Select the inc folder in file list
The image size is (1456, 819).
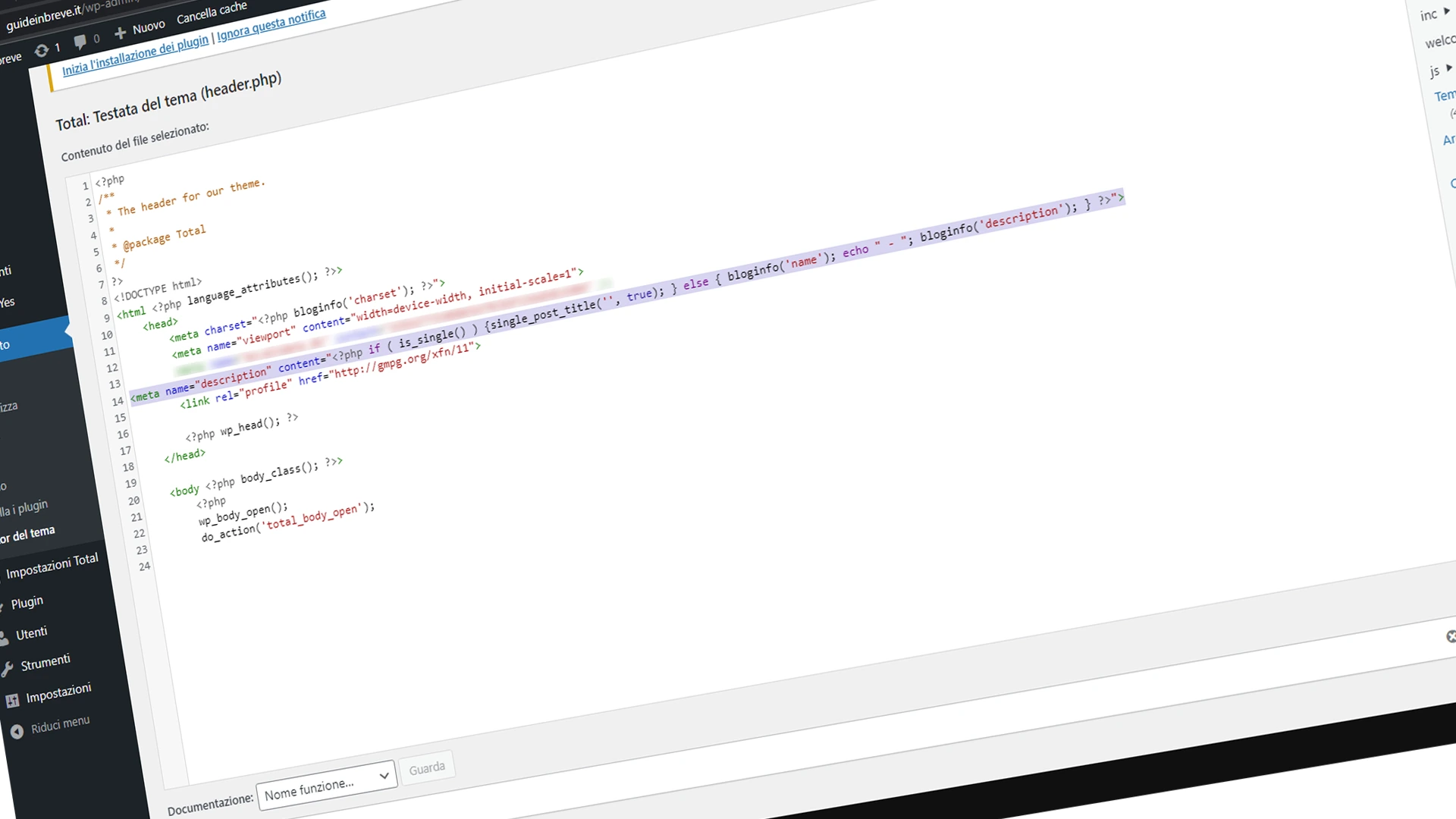pyautogui.click(x=1429, y=14)
